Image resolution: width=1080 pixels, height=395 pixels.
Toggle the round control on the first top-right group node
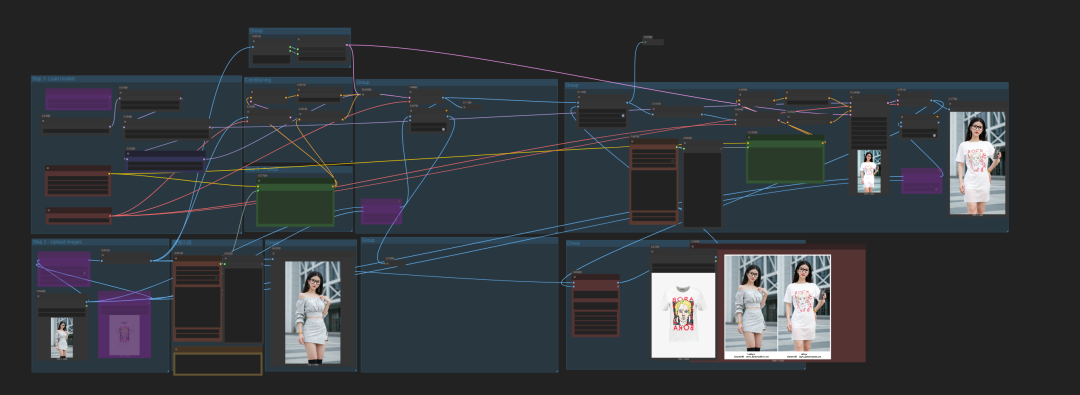pyautogui.click(x=623, y=116)
